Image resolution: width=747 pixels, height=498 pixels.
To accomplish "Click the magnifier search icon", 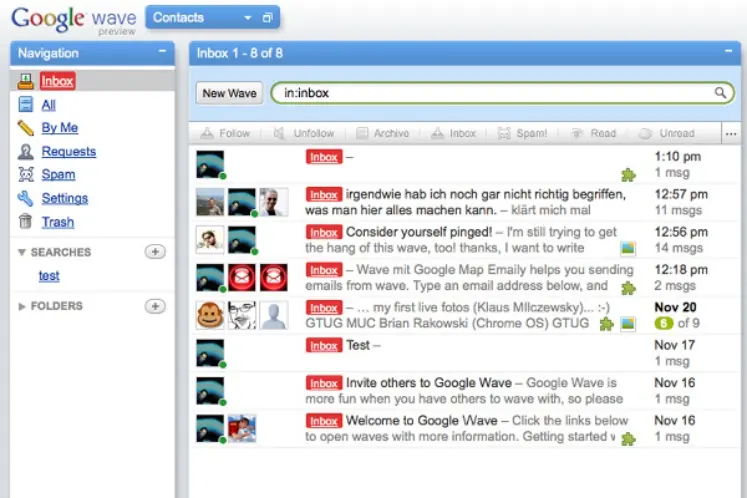I will tap(720, 92).
